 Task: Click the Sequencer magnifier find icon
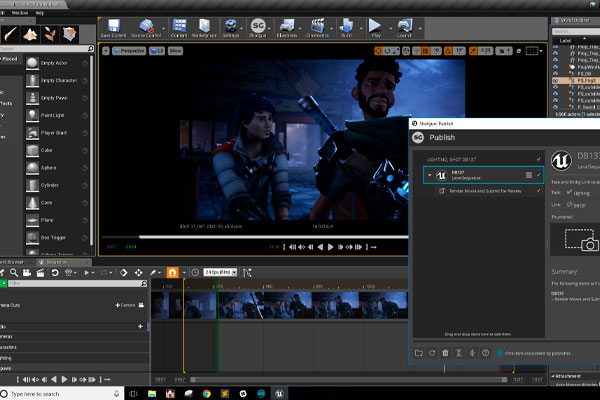(14, 272)
